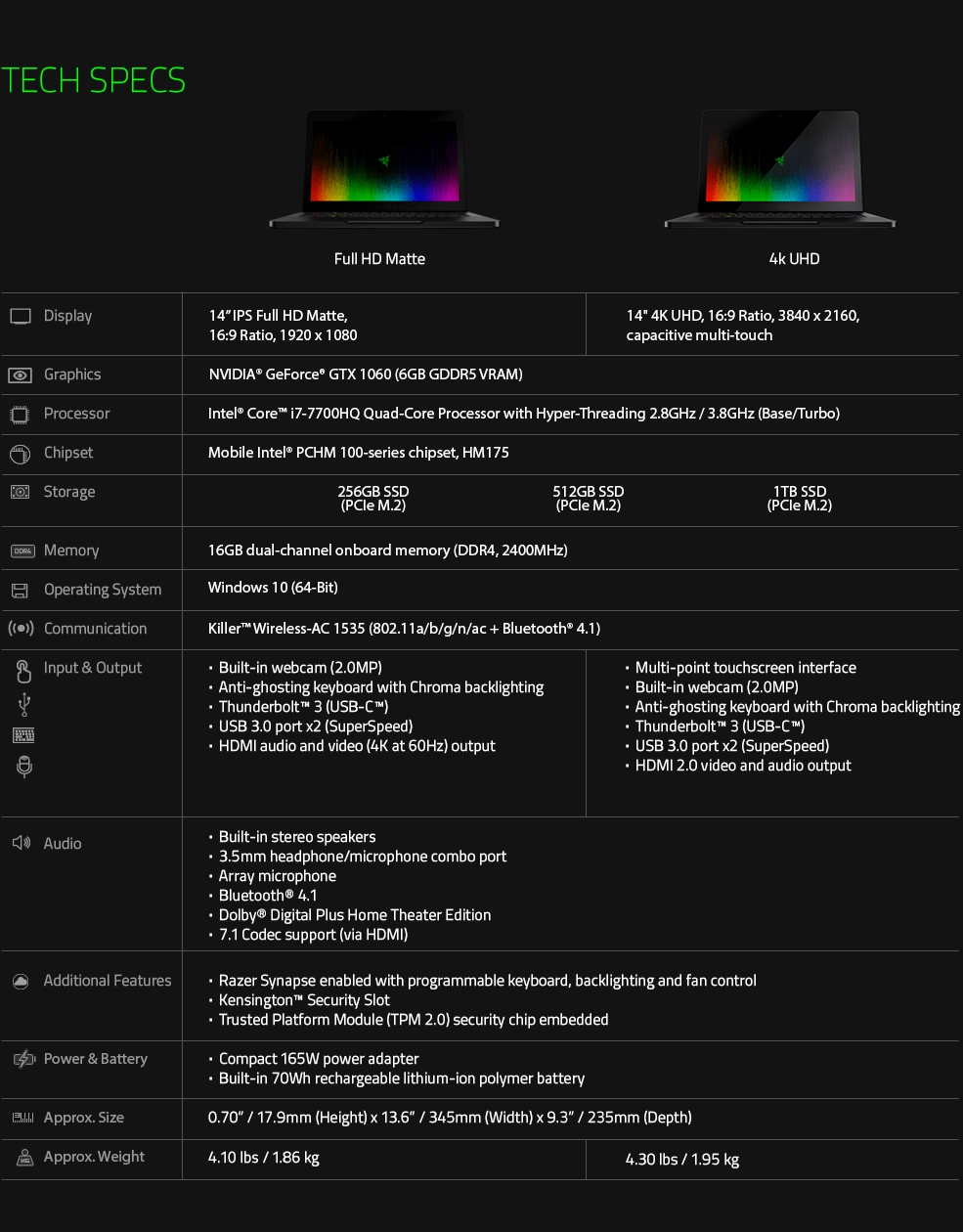Select the "Memory" row label
963x1232 pixels.
pyautogui.click(x=71, y=550)
